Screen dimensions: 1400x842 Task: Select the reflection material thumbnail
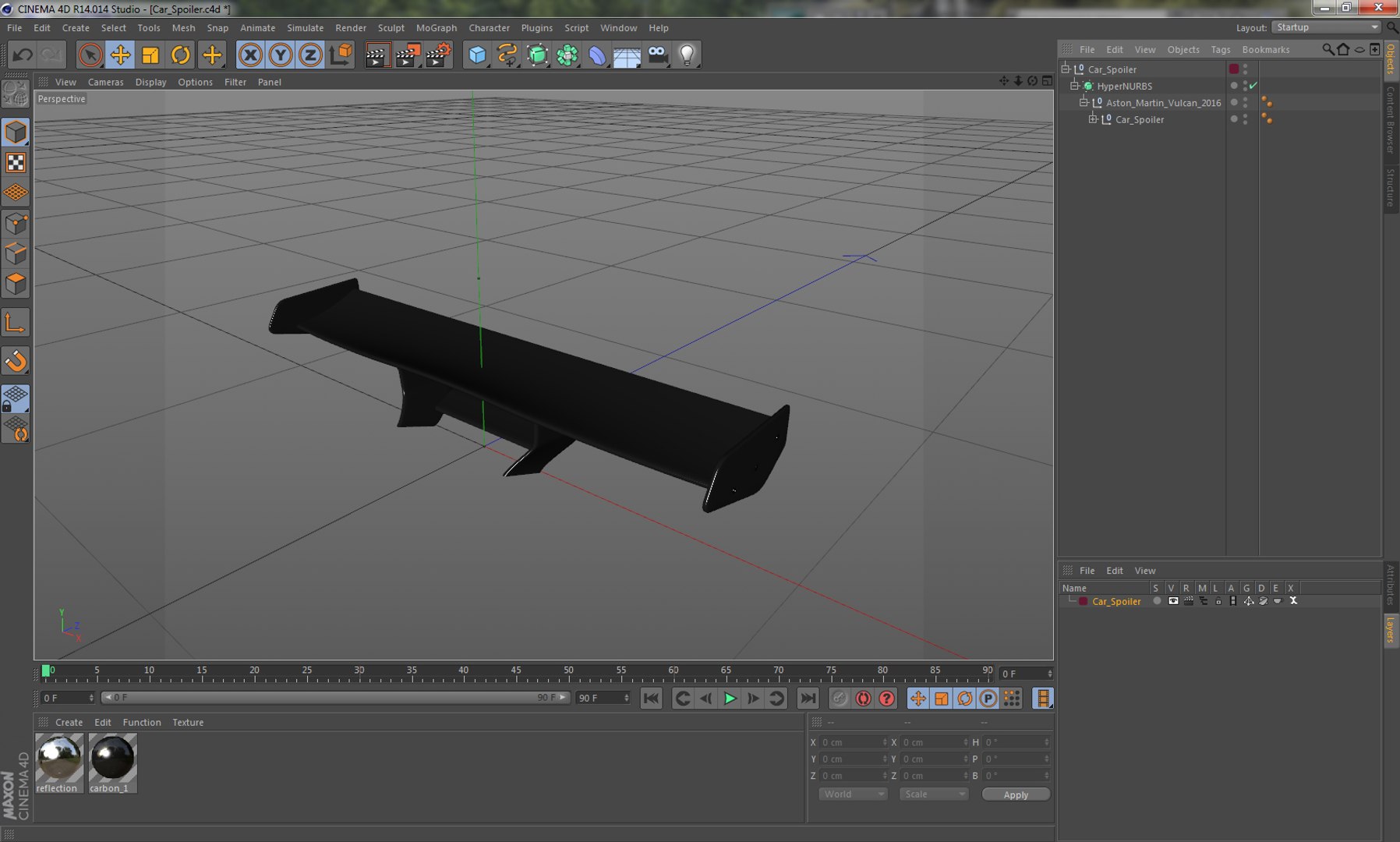pos(58,763)
